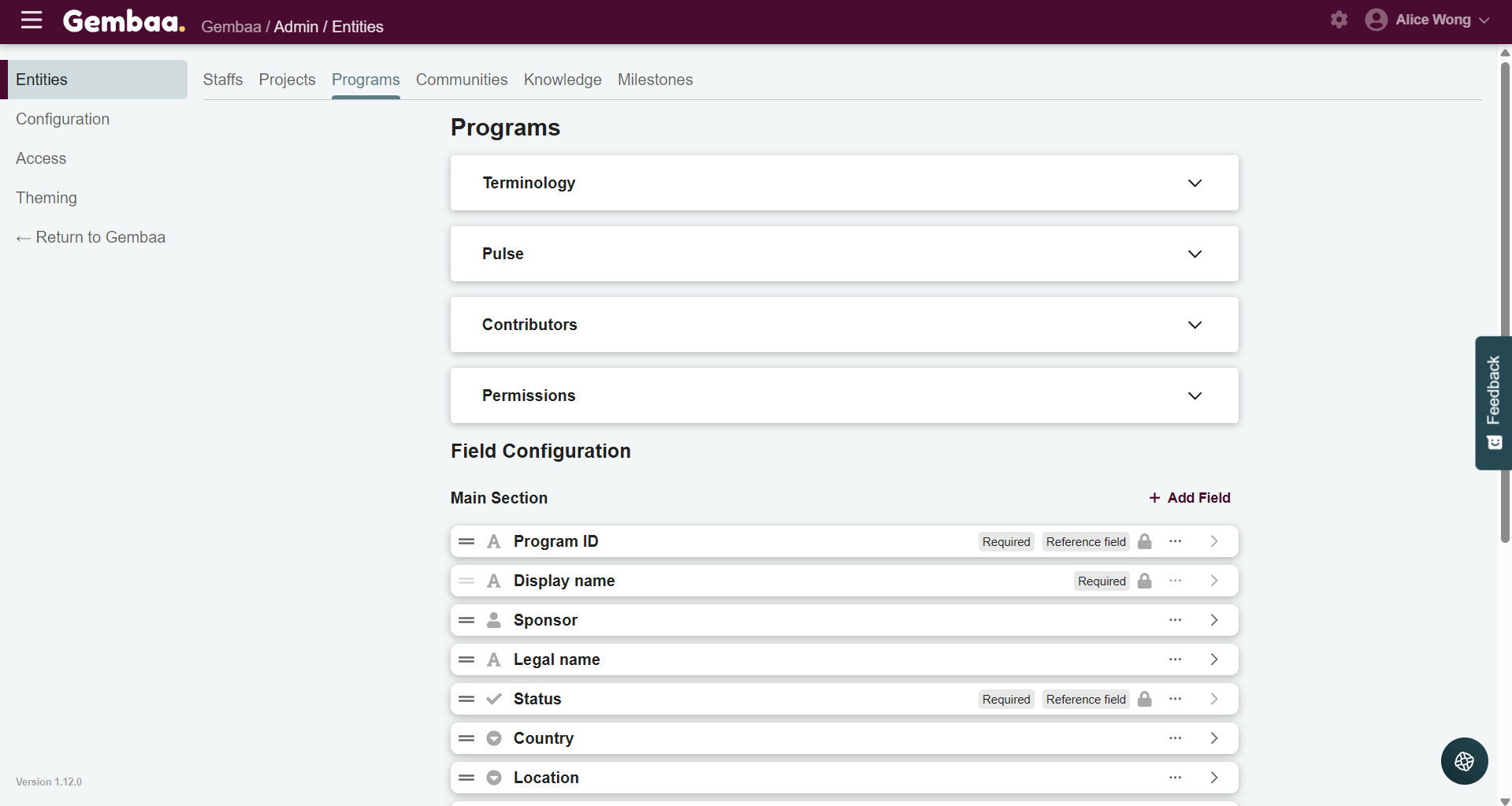Image resolution: width=1512 pixels, height=806 pixels.
Task: Open Sponsor field details chevron
Action: coord(1214,620)
